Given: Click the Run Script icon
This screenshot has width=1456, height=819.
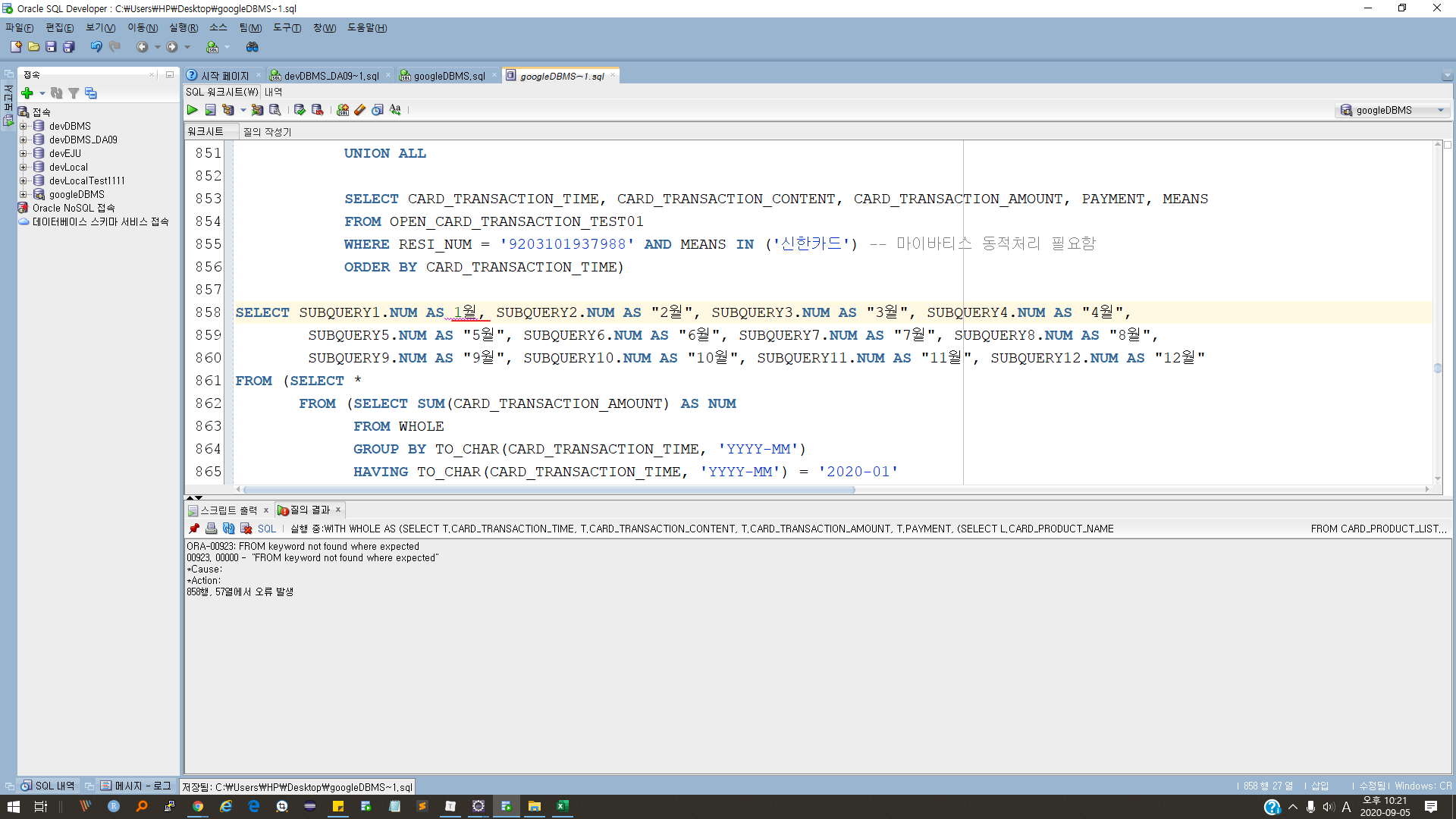Looking at the screenshot, I should [x=210, y=110].
